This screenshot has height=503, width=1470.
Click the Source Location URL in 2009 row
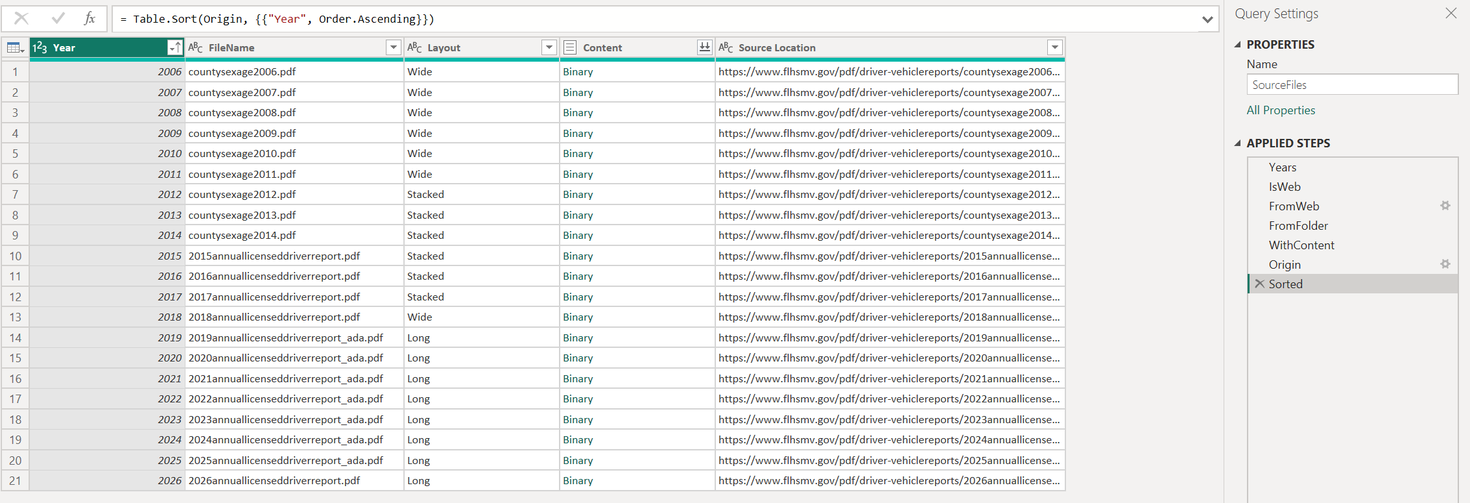tap(890, 133)
